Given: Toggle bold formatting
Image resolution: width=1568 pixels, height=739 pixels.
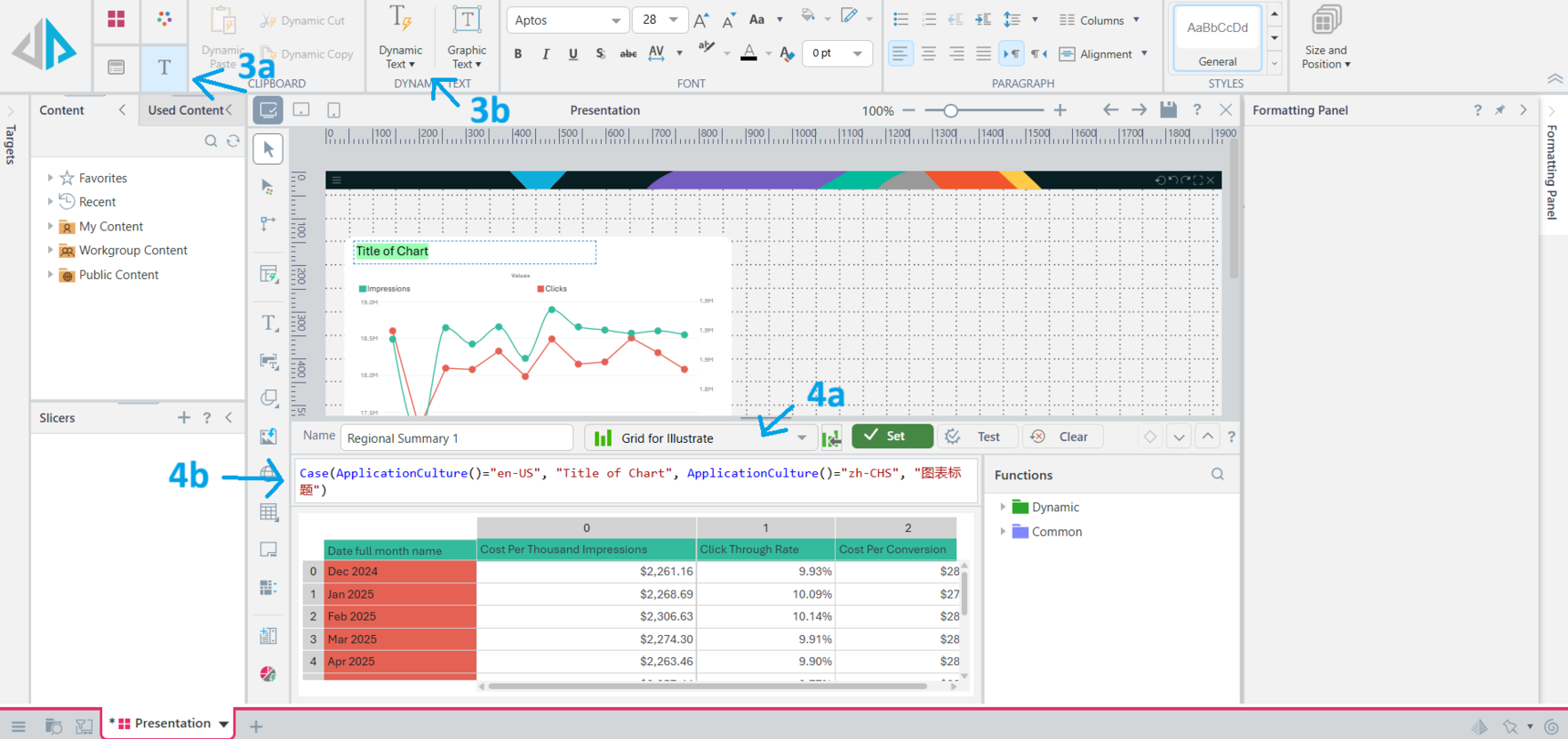Looking at the screenshot, I should [518, 54].
